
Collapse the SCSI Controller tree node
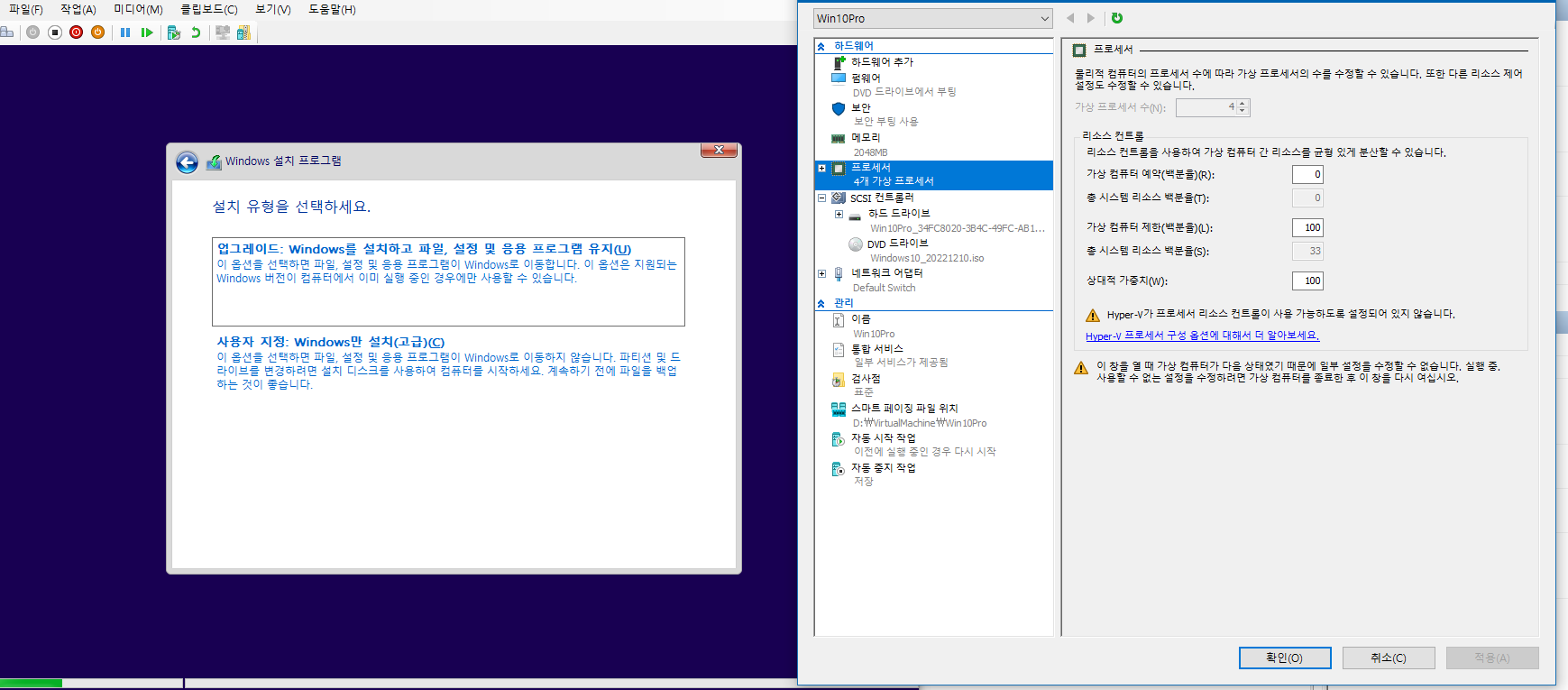coord(821,198)
